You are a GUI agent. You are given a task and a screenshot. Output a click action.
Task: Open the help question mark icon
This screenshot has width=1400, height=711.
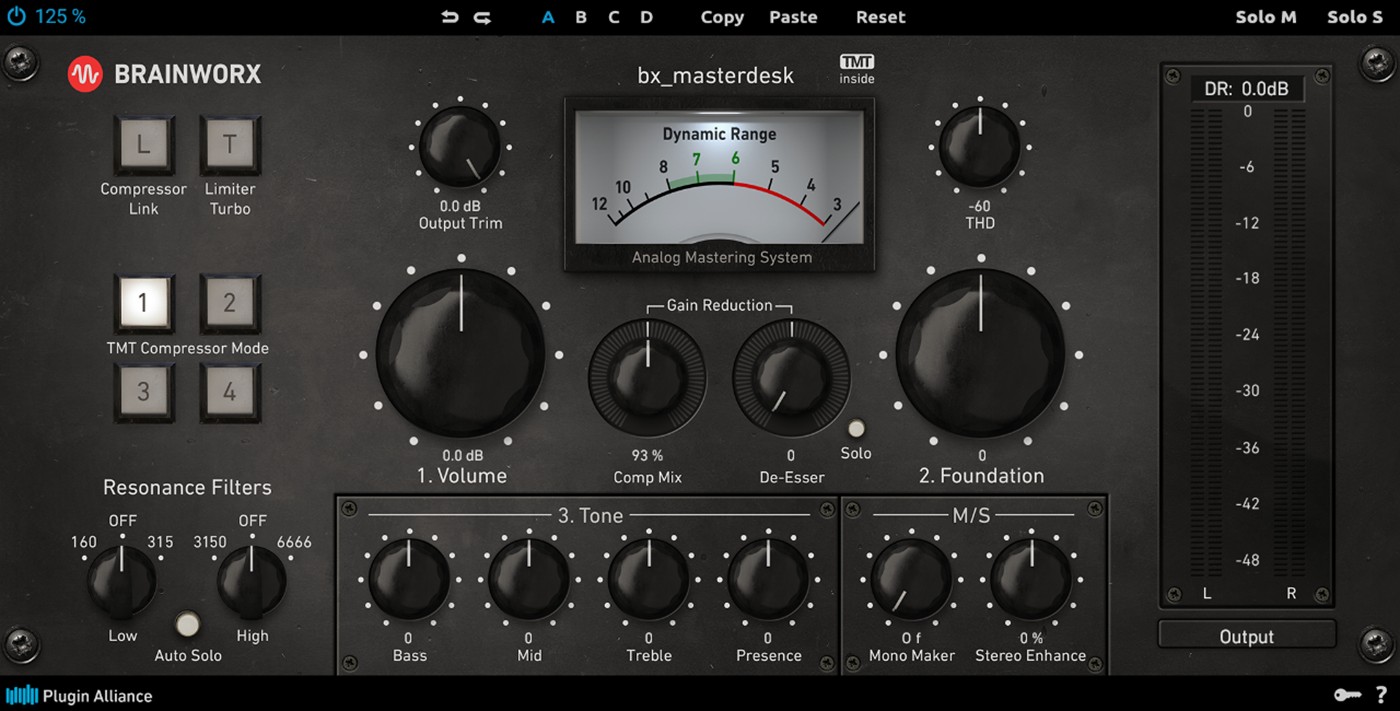click(1381, 694)
